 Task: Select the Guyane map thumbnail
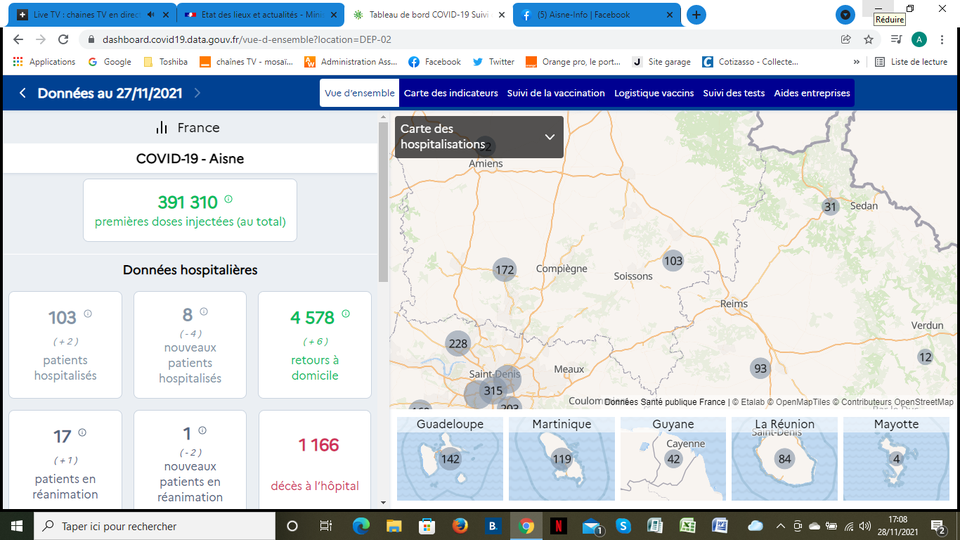(x=673, y=459)
